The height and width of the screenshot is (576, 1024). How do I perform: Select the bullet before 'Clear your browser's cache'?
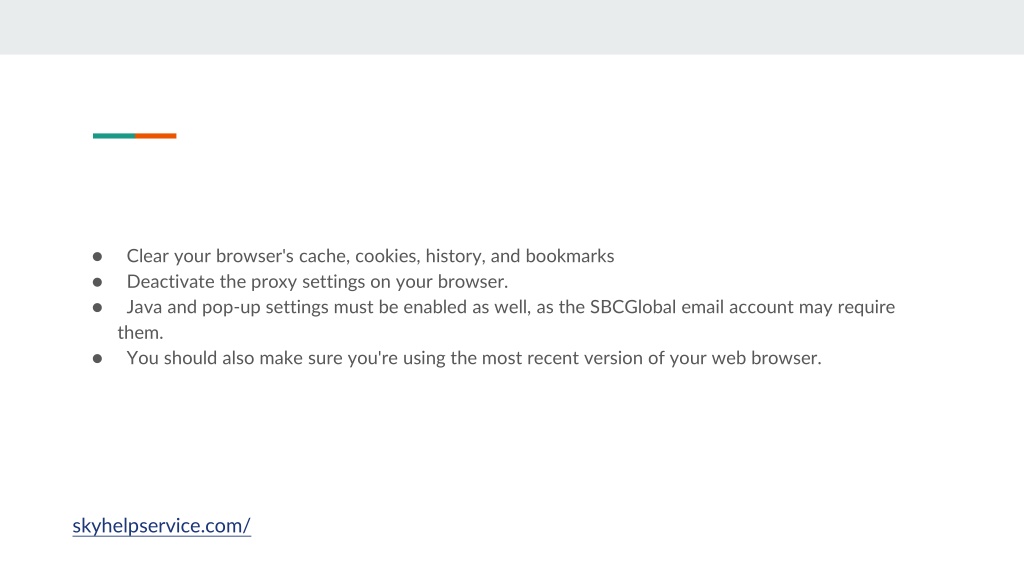point(97,257)
